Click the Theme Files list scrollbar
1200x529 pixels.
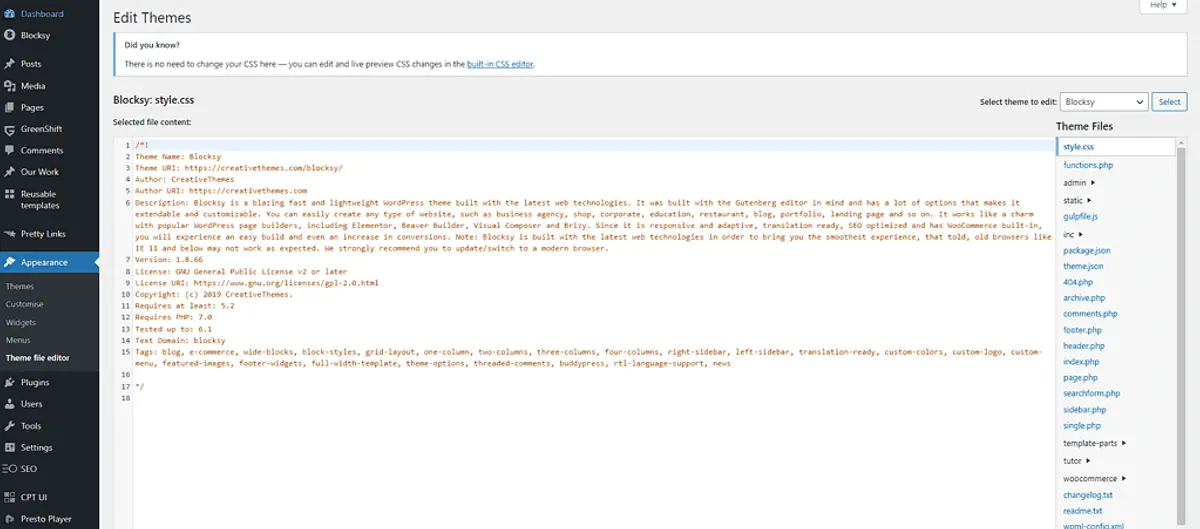coord(1181,332)
